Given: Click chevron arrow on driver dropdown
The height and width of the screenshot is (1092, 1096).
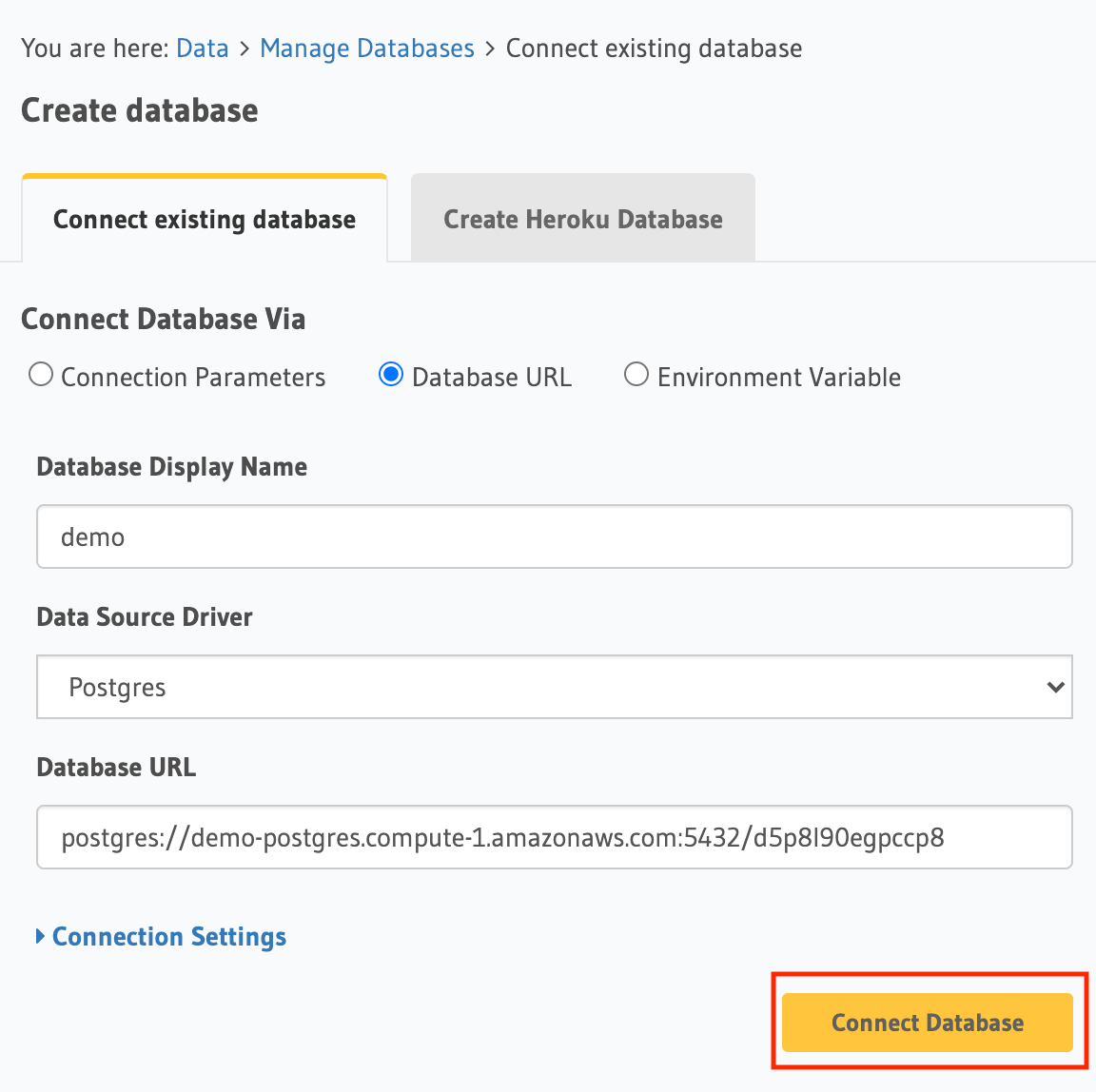Looking at the screenshot, I should pos(1055,687).
